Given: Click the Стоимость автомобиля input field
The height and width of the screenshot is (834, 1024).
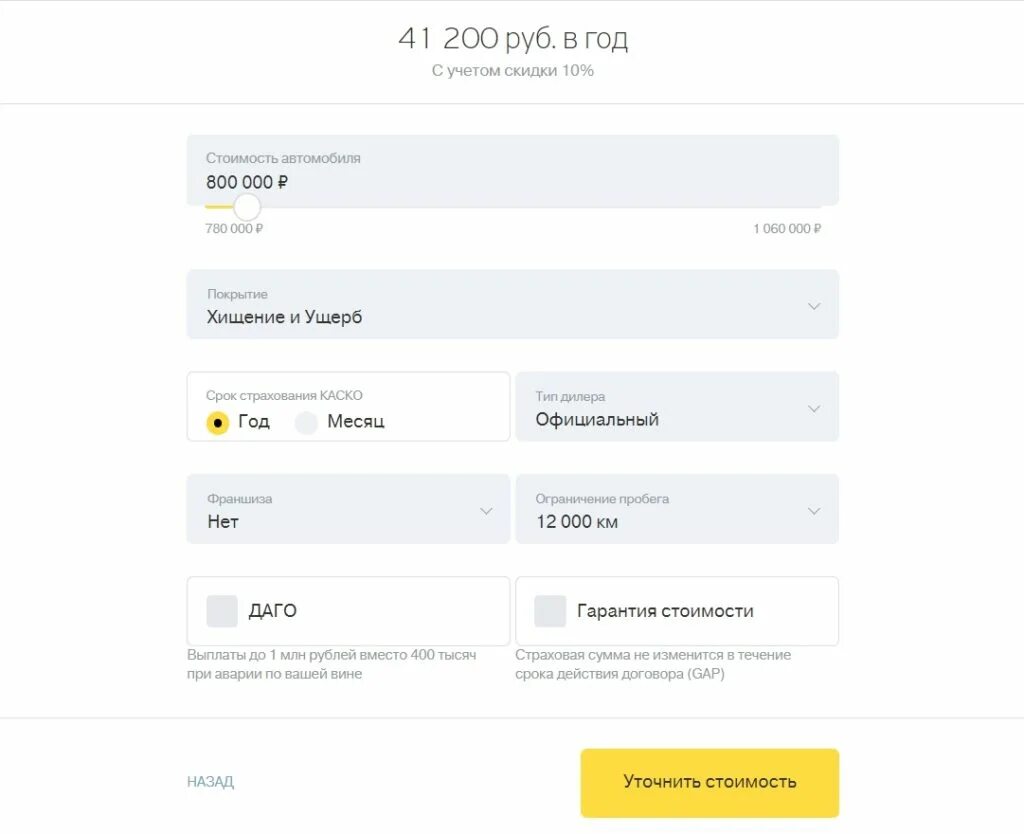Looking at the screenshot, I should [512, 171].
